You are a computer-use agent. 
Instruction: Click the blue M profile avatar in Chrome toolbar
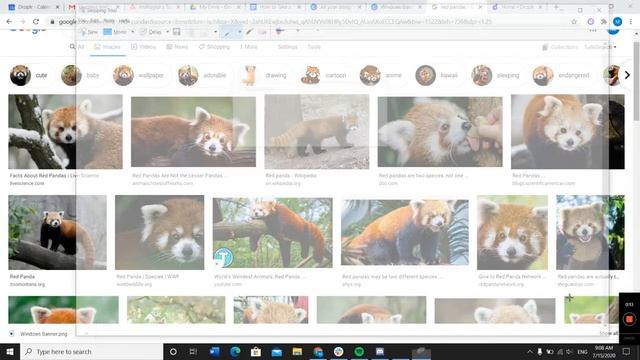click(618, 22)
